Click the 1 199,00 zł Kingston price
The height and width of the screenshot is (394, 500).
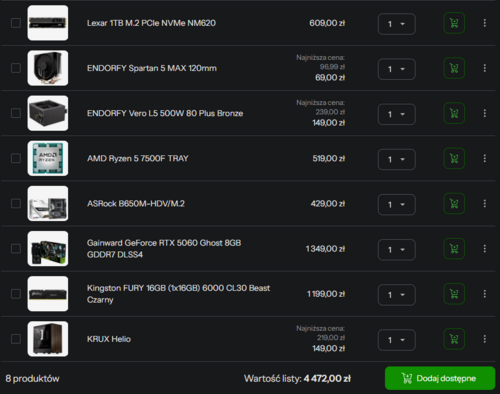coord(326,294)
